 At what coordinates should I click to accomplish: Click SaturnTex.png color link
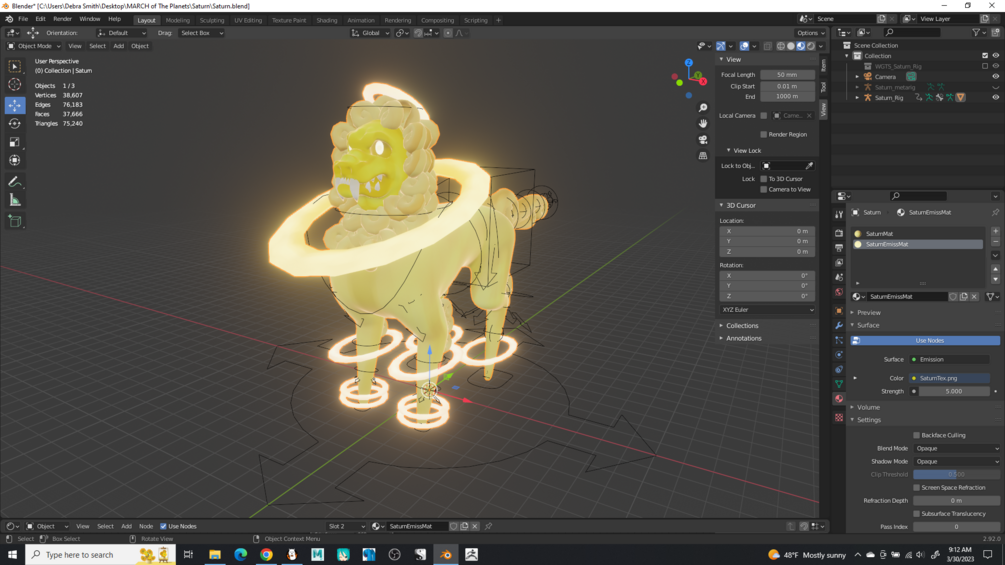click(949, 378)
